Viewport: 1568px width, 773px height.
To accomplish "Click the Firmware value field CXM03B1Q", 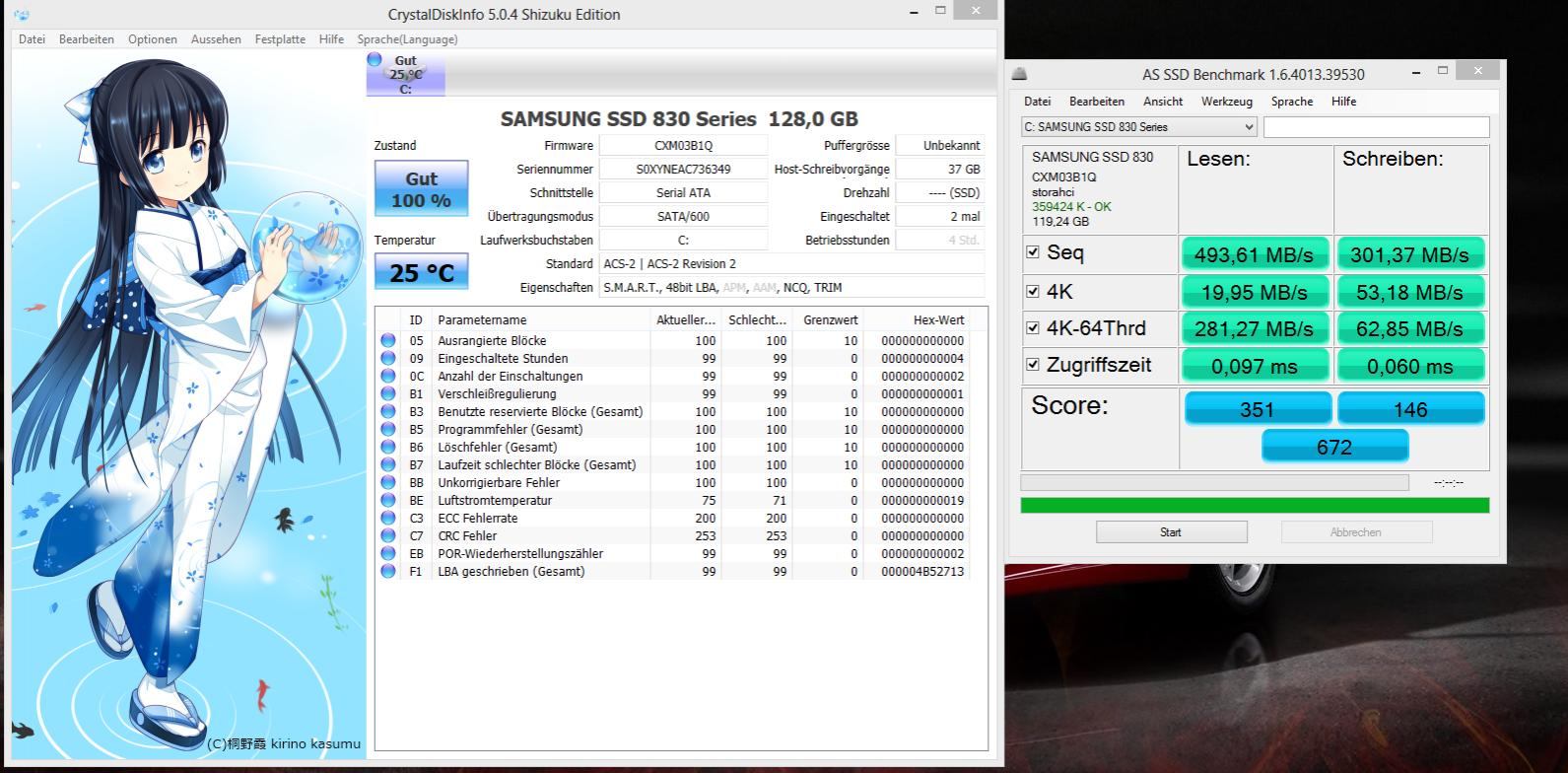I will tap(683, 145).
